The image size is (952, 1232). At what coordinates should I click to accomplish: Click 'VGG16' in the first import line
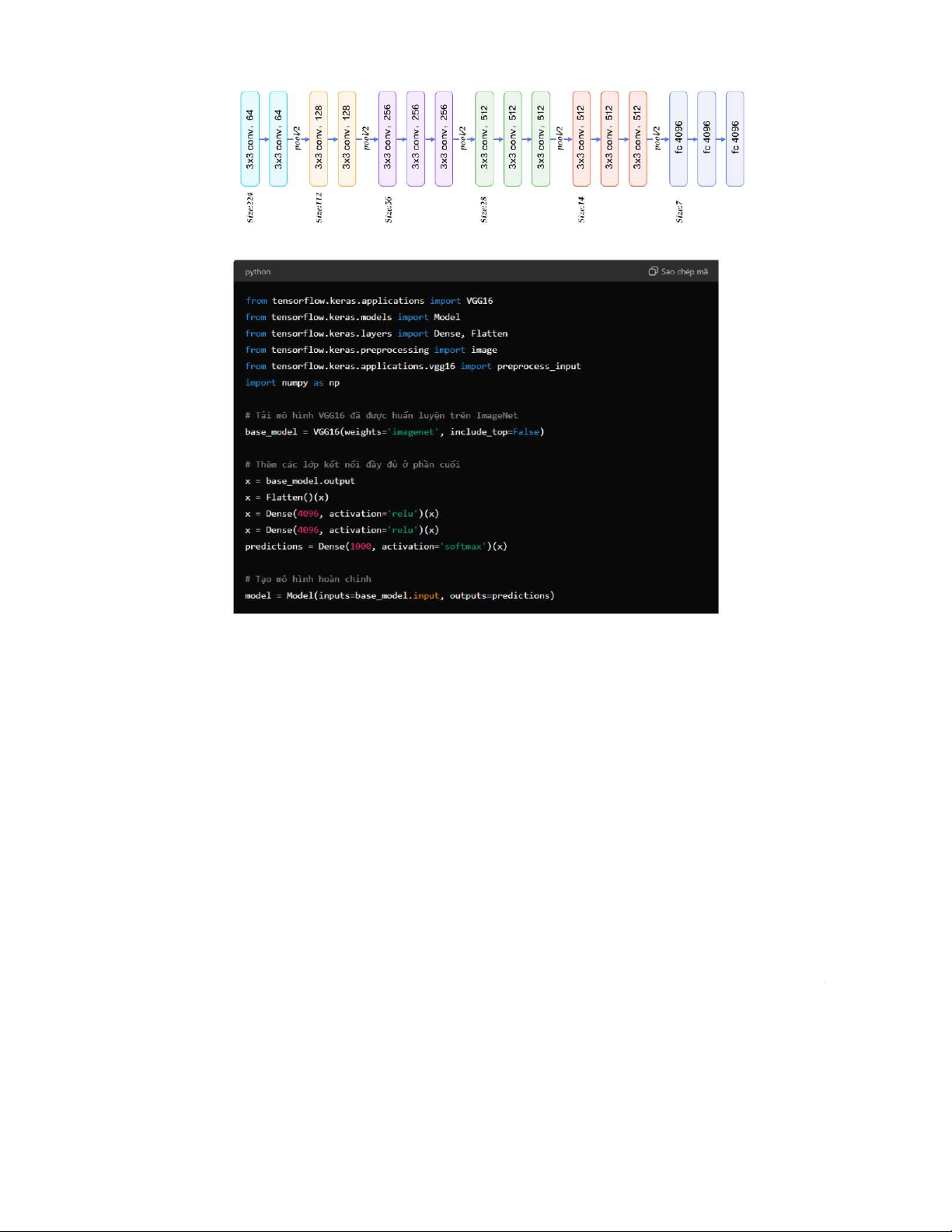[479, 301]
